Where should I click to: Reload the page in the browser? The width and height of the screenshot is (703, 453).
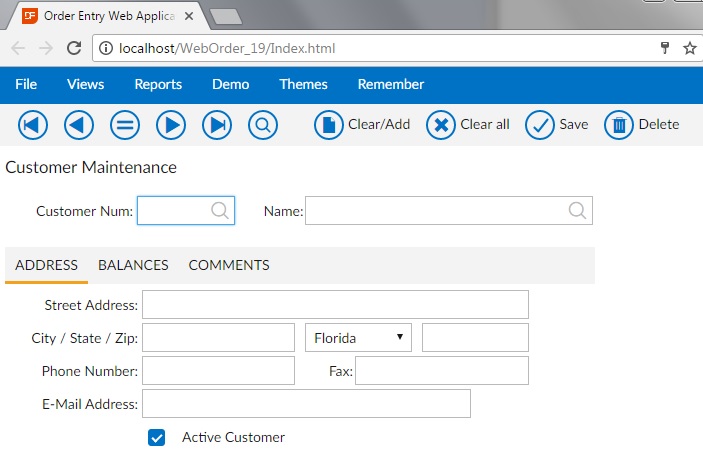pos(74,48)
